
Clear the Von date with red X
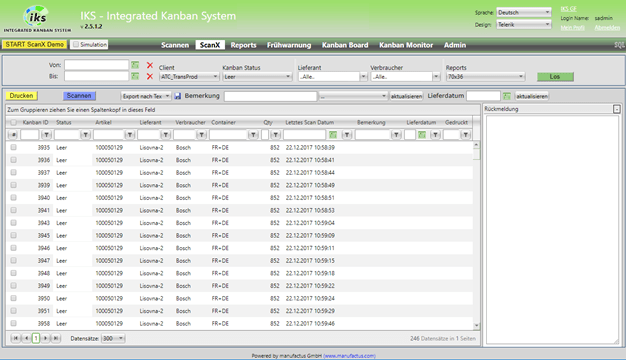pyautogui.click(x=150, y=65)
